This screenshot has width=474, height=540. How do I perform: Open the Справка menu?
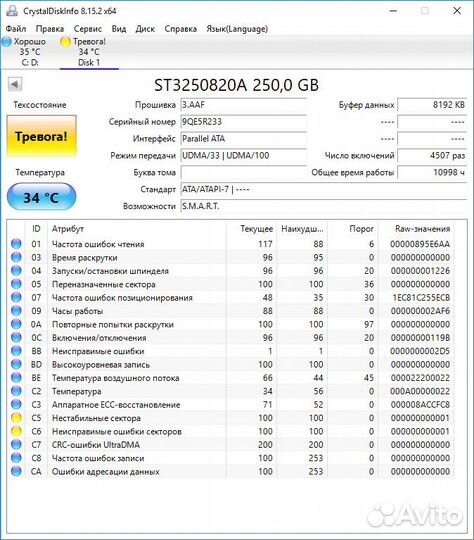tap(181, 29)
